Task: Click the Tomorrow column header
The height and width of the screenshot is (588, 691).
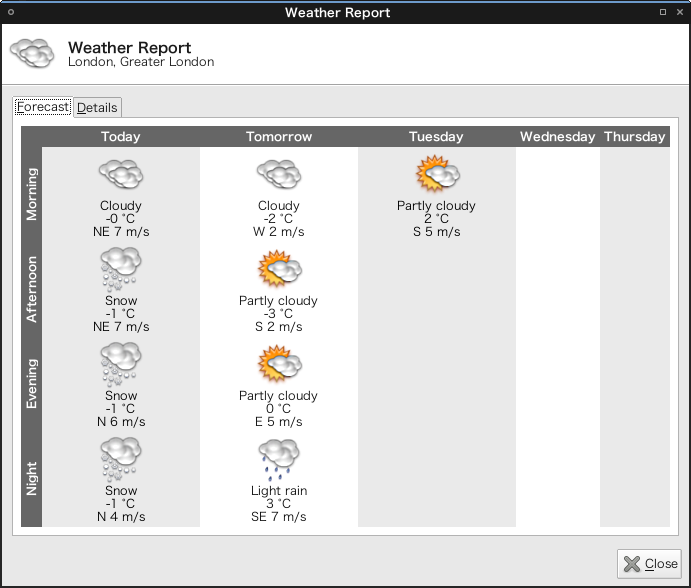Action: (x=279, y=137)
